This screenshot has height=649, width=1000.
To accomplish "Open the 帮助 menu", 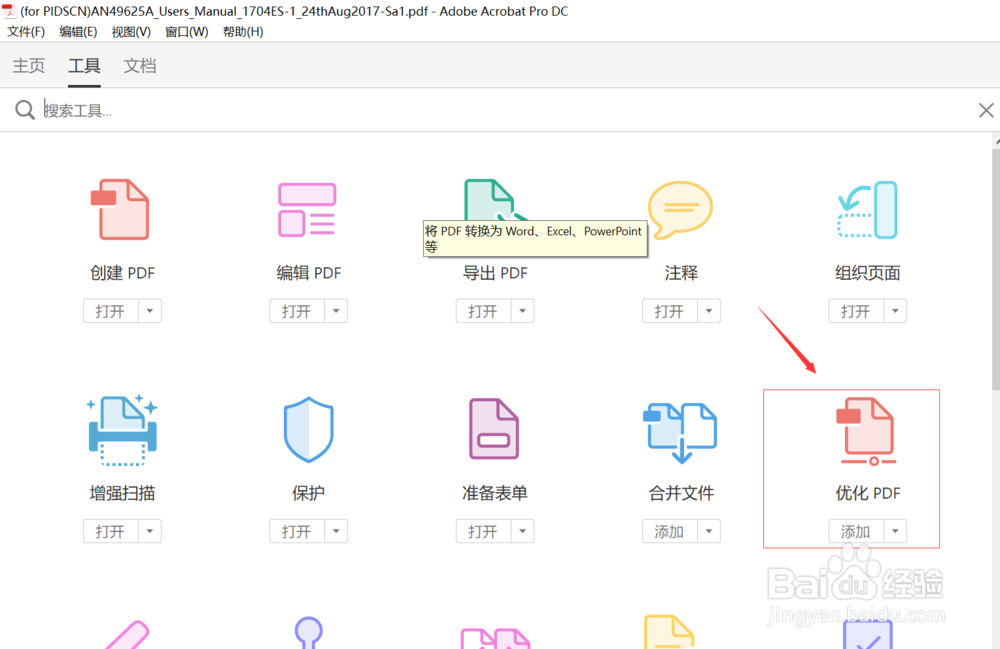I will [242, 31].
